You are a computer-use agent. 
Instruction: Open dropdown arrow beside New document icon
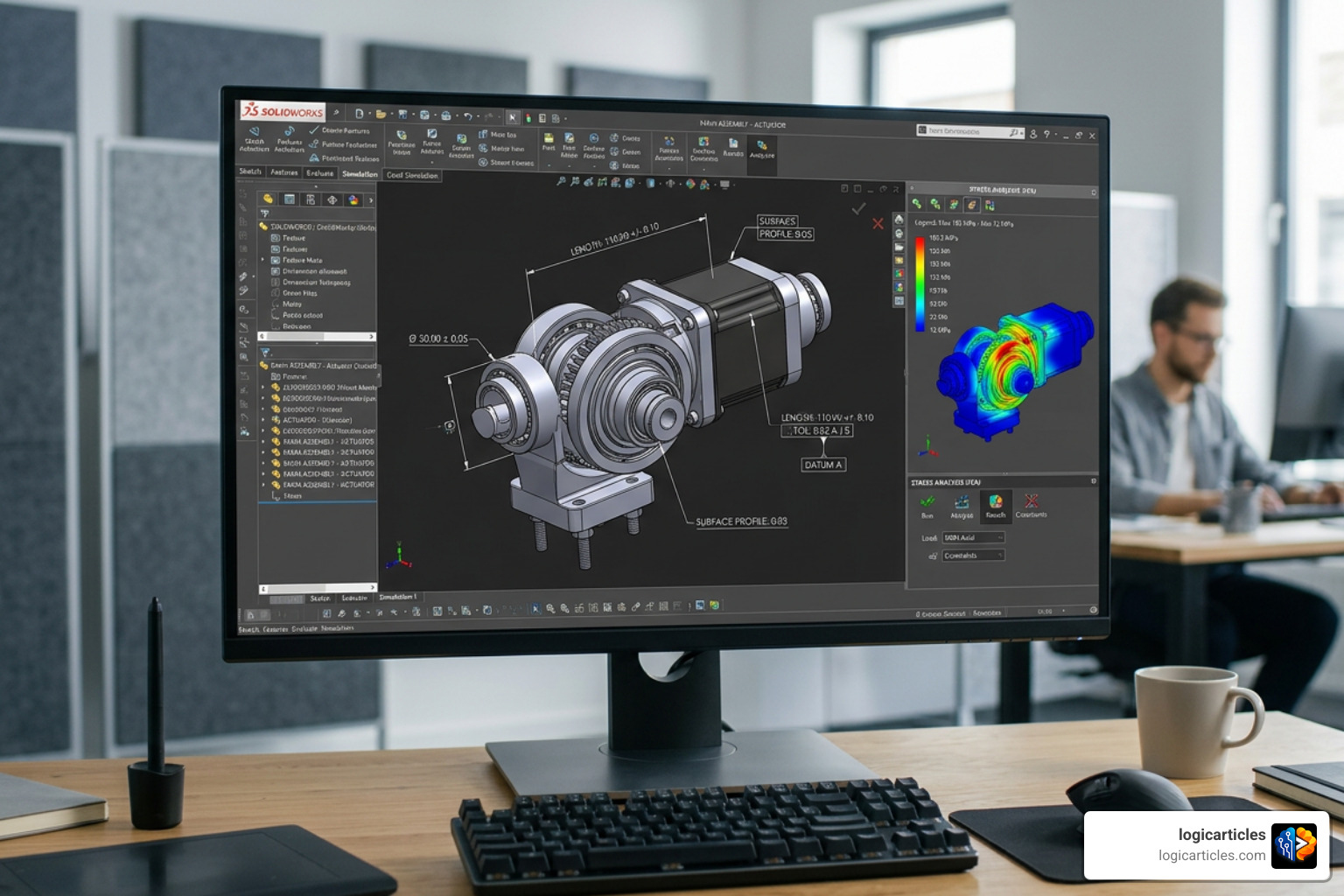tap(370, 114)
